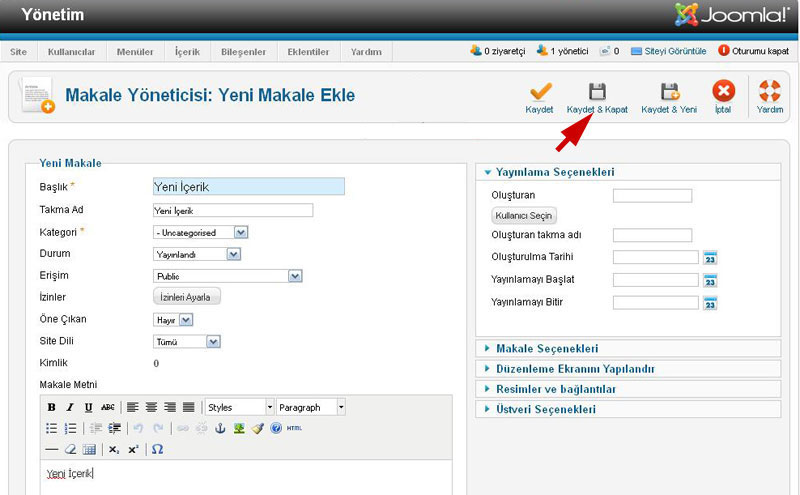Open calendar for Yayınlamayı Bitir
The height and width of the screenshot is (495, 800).
coord(710,303)
